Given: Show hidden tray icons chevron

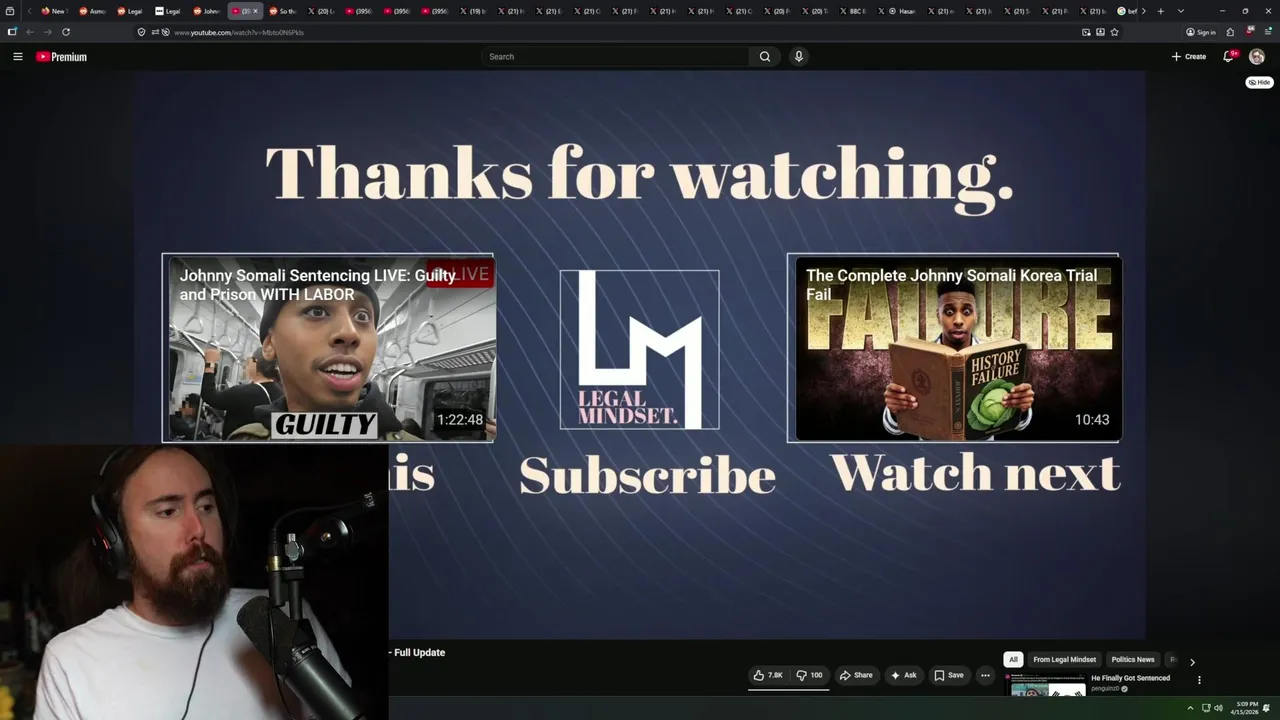Looking at the screenshot, I should coord(1190,708).
